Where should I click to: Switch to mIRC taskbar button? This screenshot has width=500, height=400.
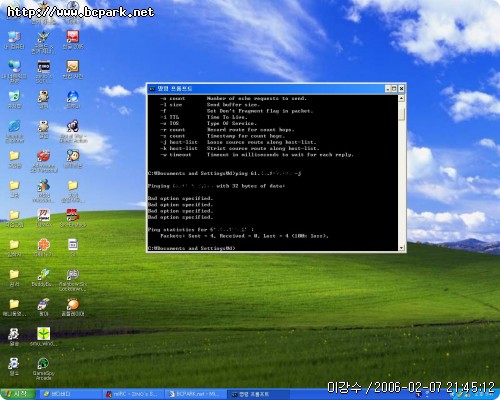pyautogui.click(x=133, y=394)
